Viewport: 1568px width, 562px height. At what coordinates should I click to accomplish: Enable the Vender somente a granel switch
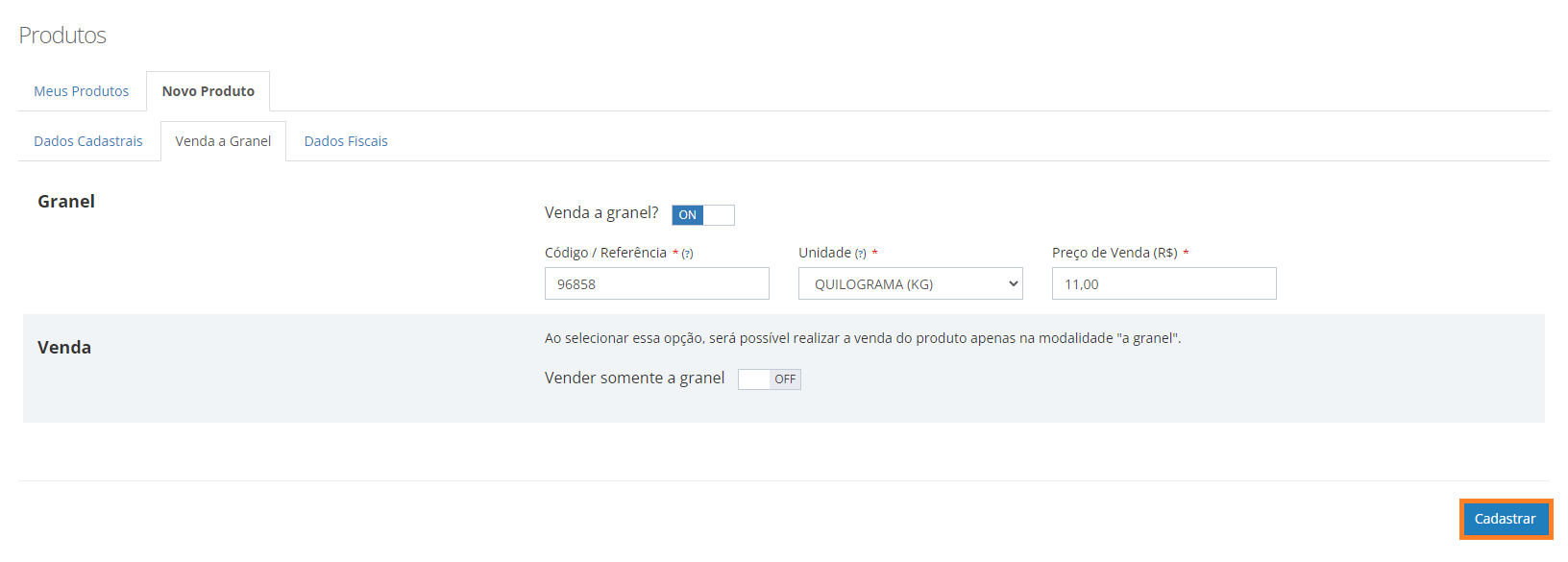(x=770, y=379)
